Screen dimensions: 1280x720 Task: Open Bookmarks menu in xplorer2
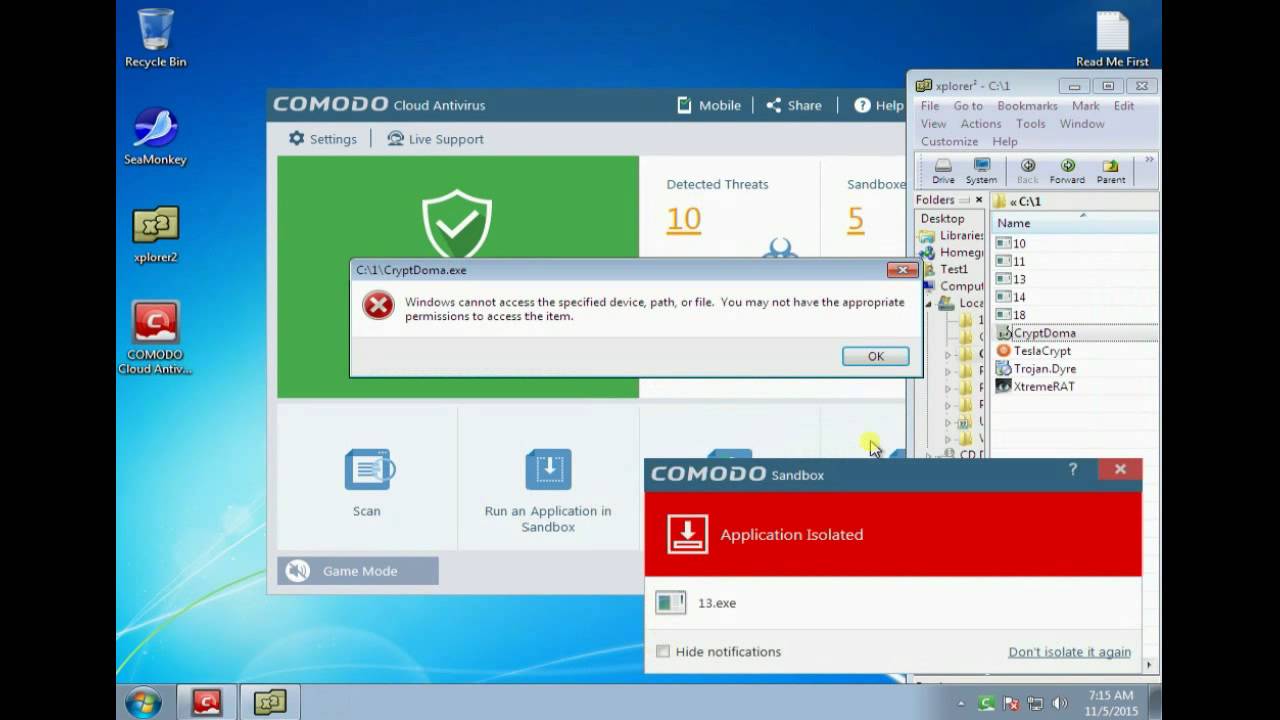tap(1027, 106)
